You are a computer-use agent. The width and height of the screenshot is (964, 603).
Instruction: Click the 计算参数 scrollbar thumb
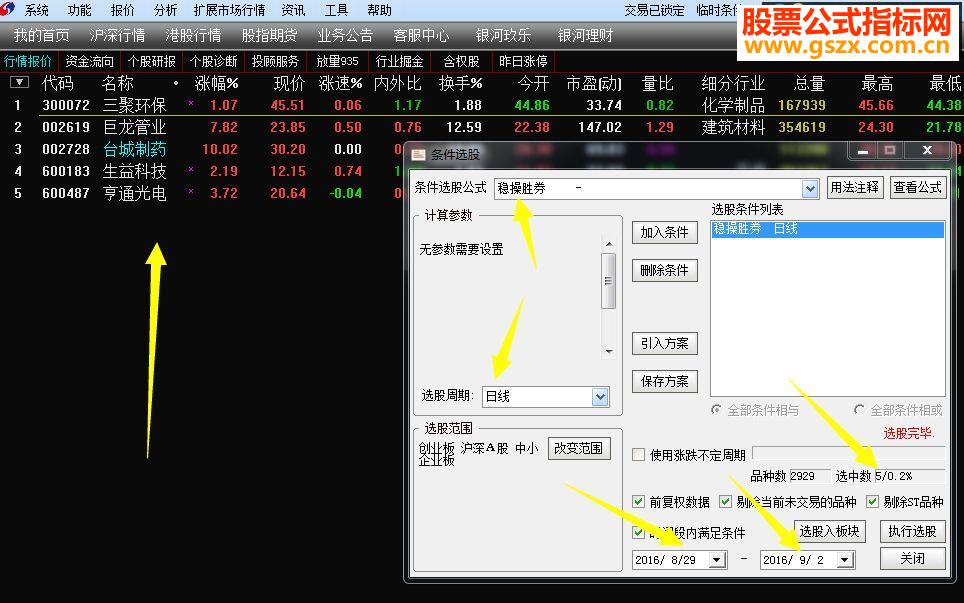click(609, 281)
